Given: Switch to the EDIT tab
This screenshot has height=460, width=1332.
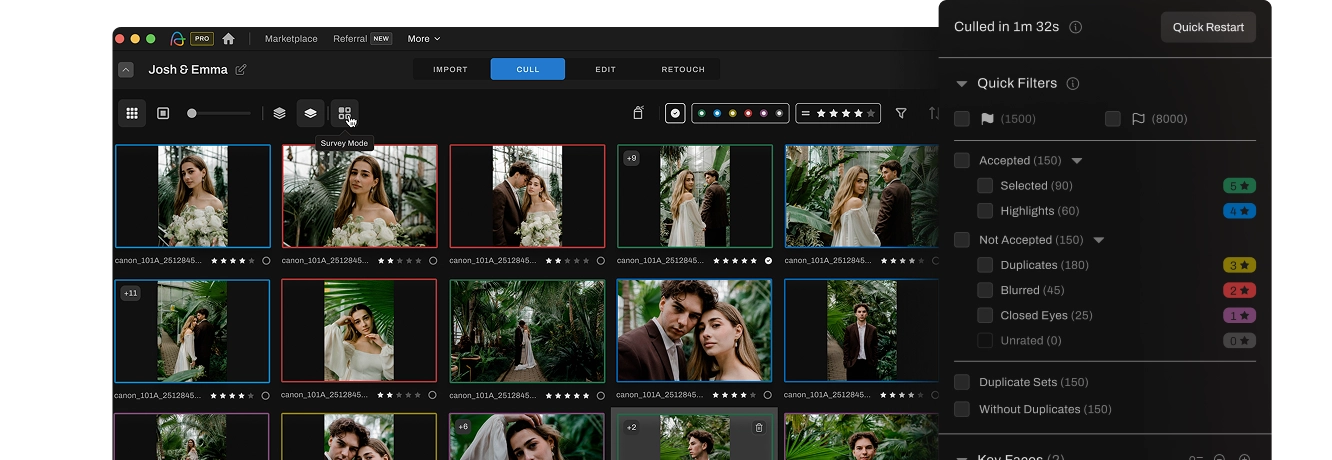Looking at the screenshot, I should click(x=605, y=70).
